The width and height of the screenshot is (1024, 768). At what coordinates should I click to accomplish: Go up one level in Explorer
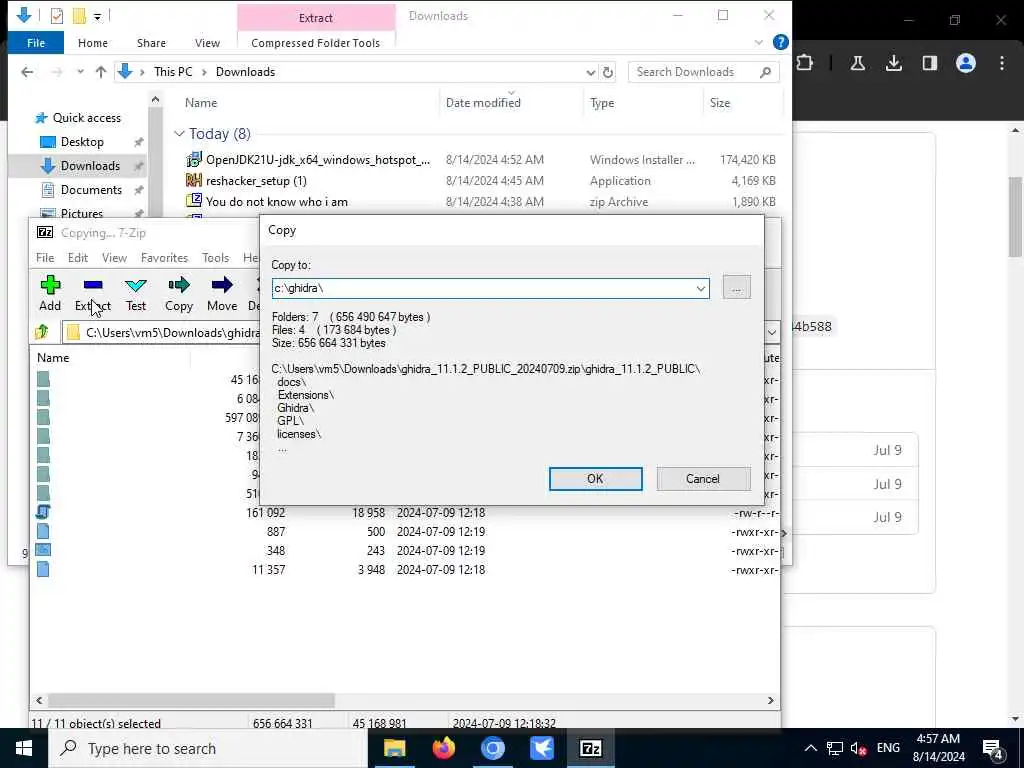[x=101, y=72]
